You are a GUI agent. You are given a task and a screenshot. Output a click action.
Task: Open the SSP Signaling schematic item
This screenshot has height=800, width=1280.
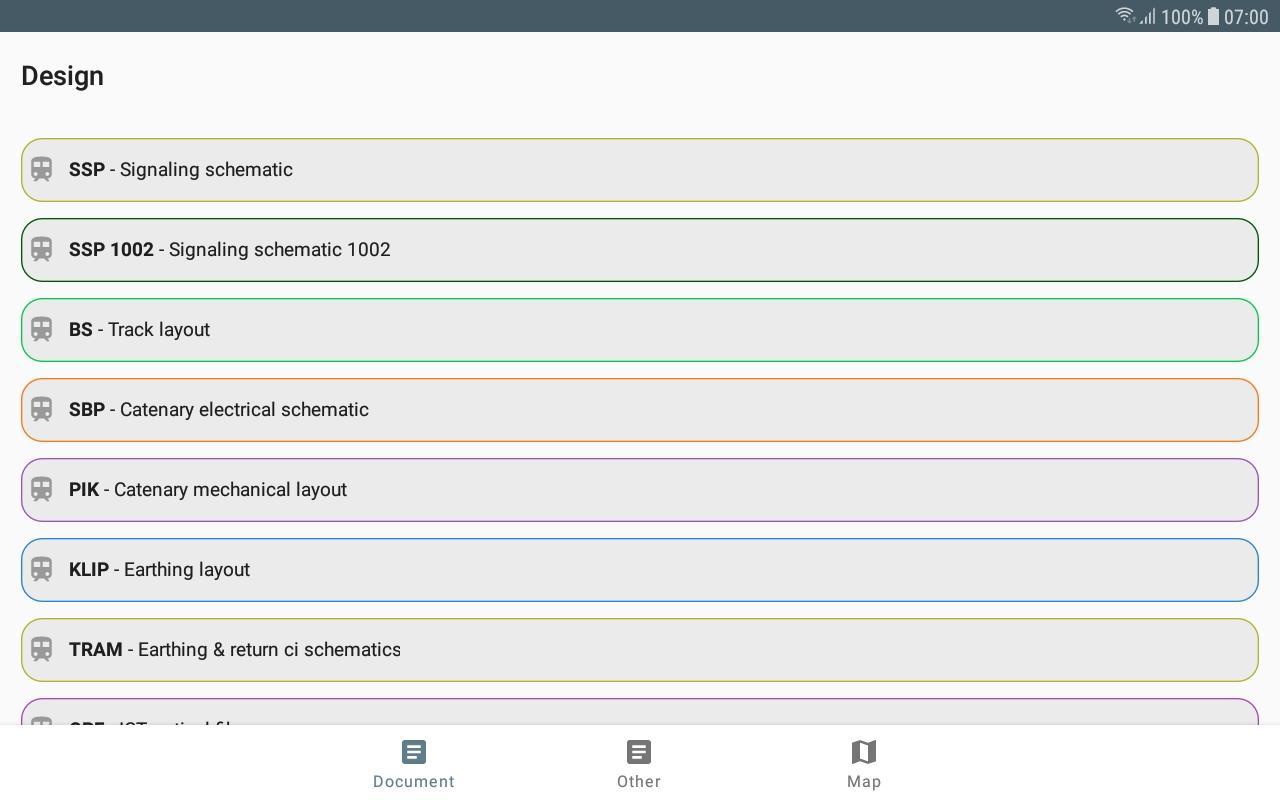[x=640, y=170]
